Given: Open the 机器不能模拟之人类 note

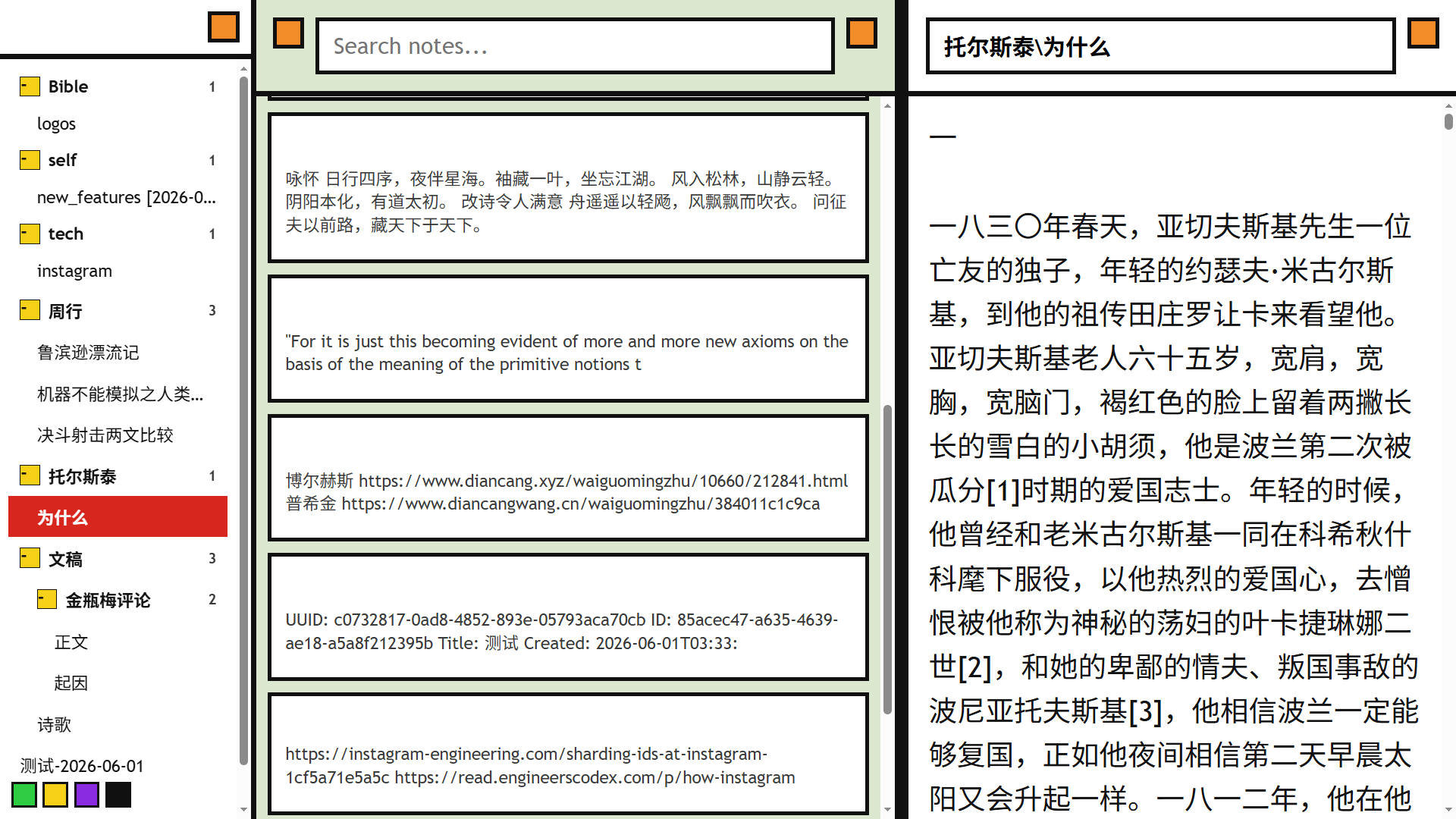Looking at the screenshot, I should (118, 394).
